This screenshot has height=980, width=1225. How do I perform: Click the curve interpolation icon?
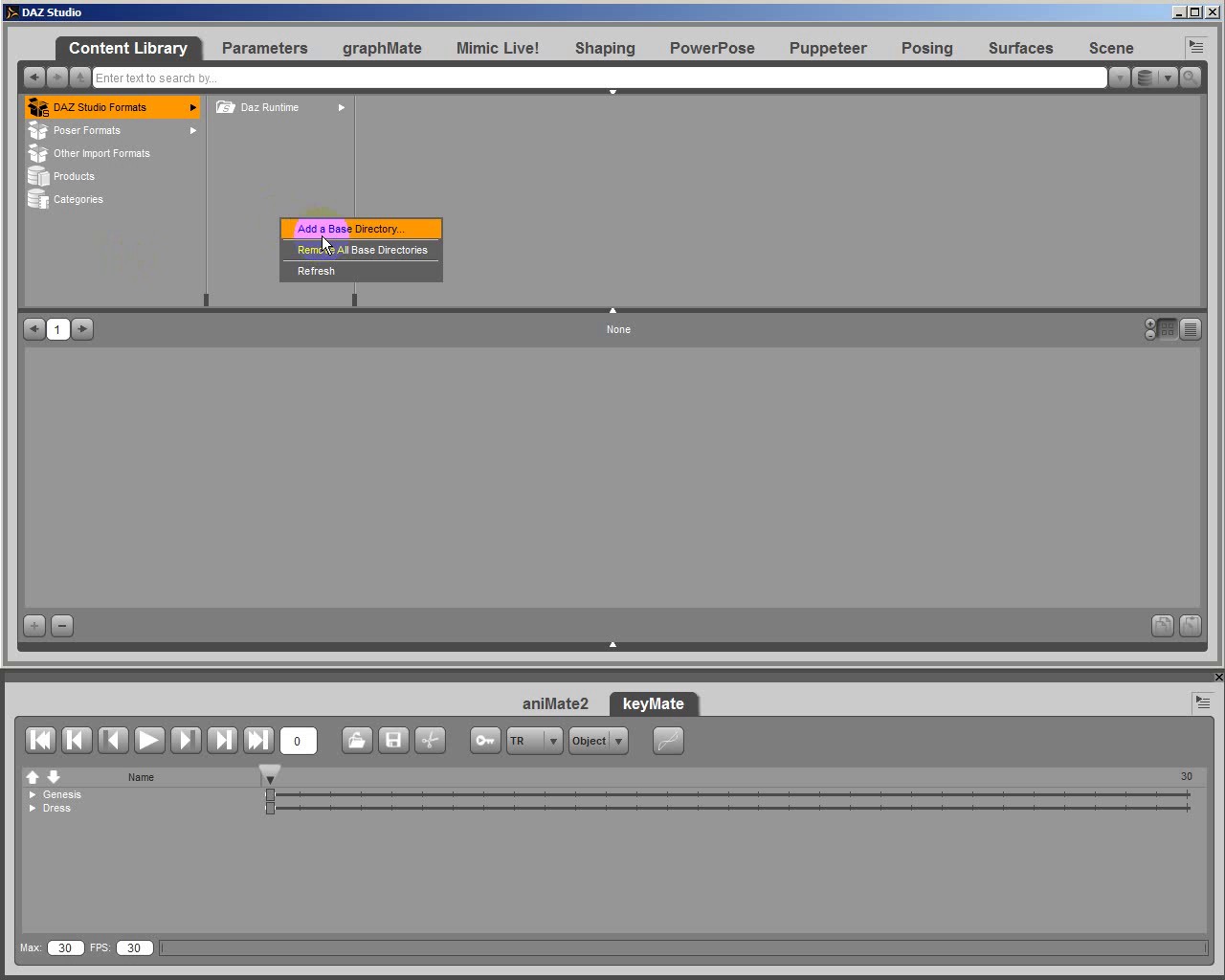point(668,740)
